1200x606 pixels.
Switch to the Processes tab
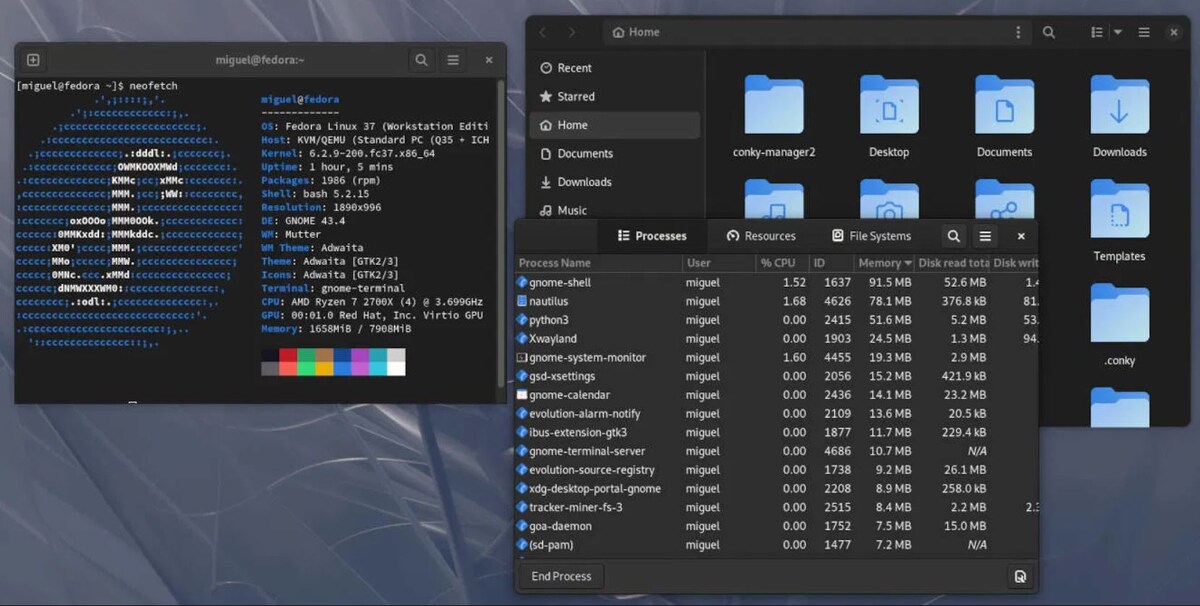(x=652, y=236)
